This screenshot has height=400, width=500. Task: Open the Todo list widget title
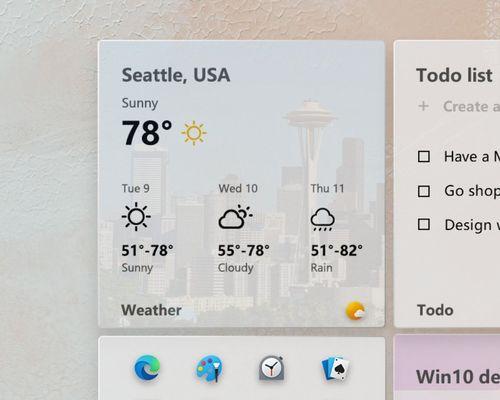pyautogui.click(x=454, y=75)
